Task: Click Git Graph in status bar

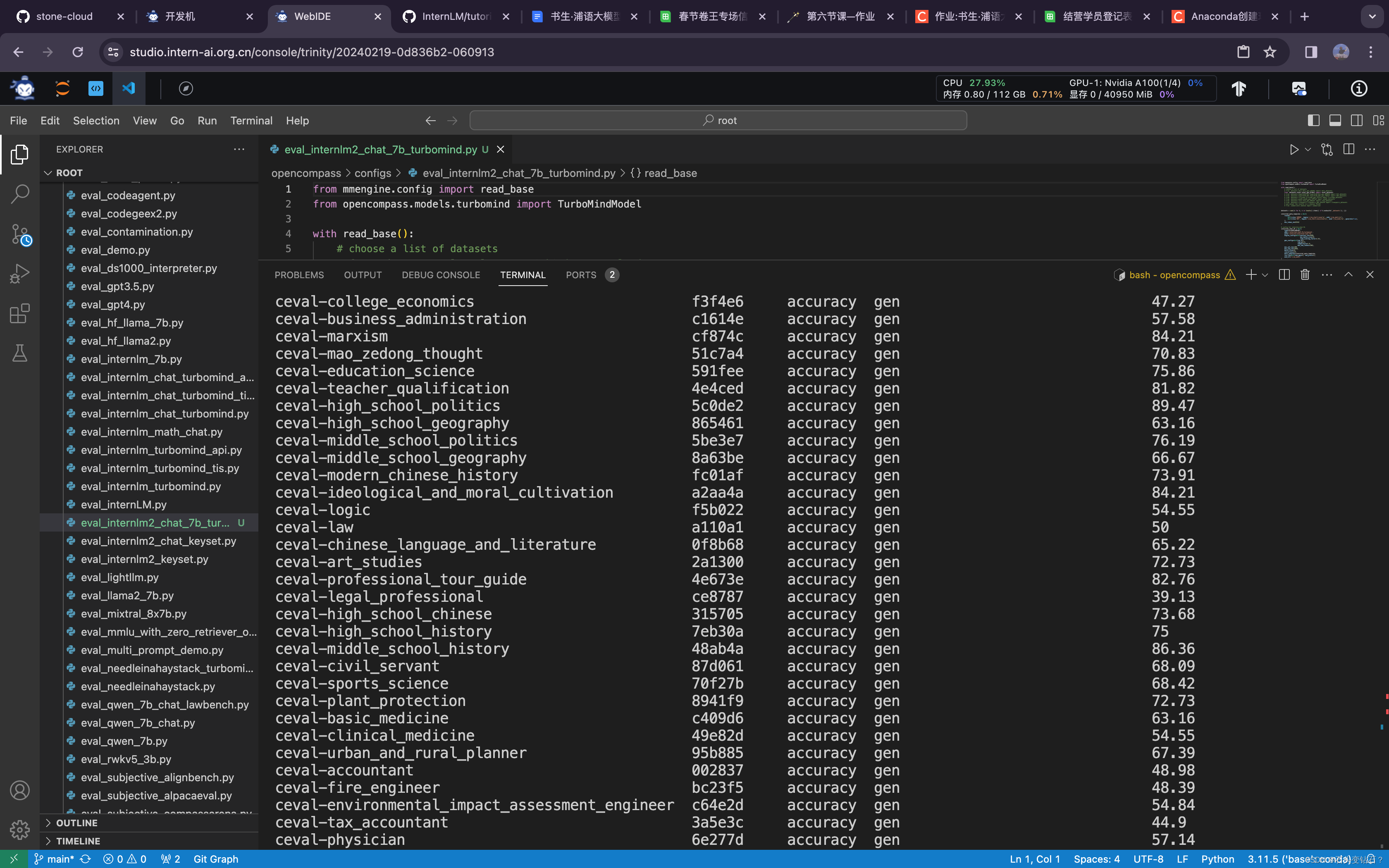Action: pyautogui.click(x=215, y=859)
